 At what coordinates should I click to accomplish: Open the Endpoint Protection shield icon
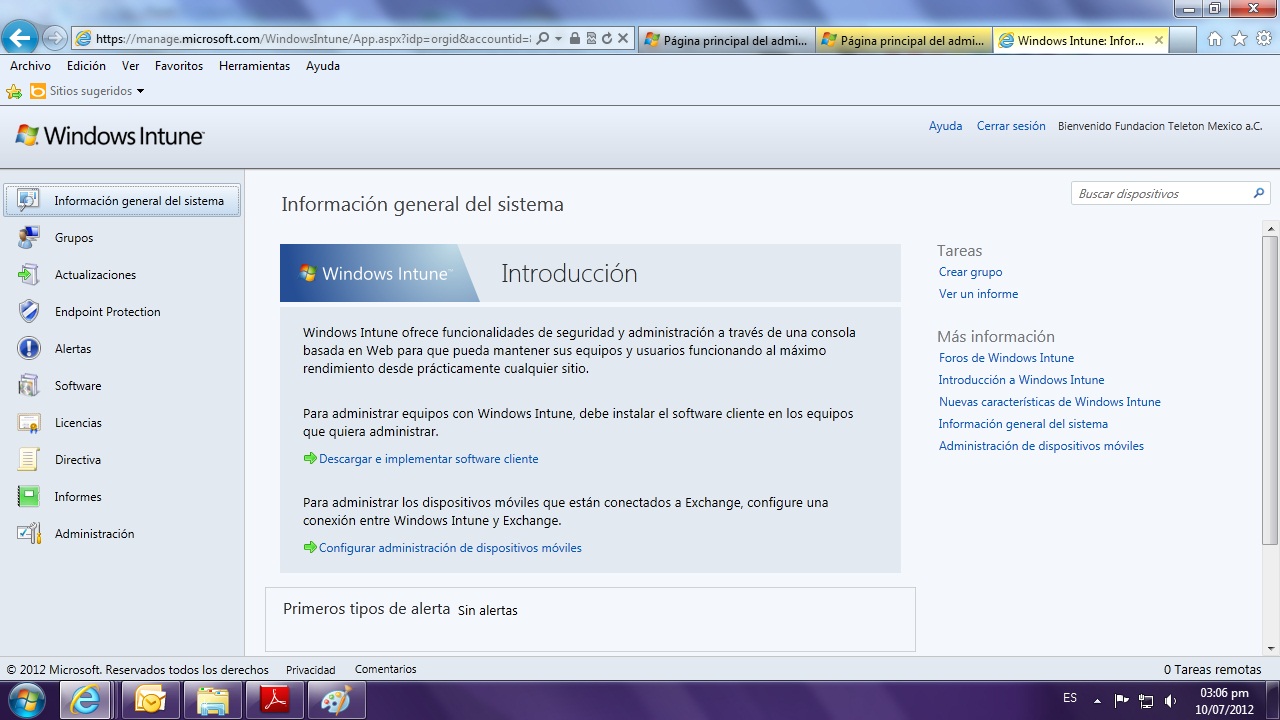click(x=29, y=311)
